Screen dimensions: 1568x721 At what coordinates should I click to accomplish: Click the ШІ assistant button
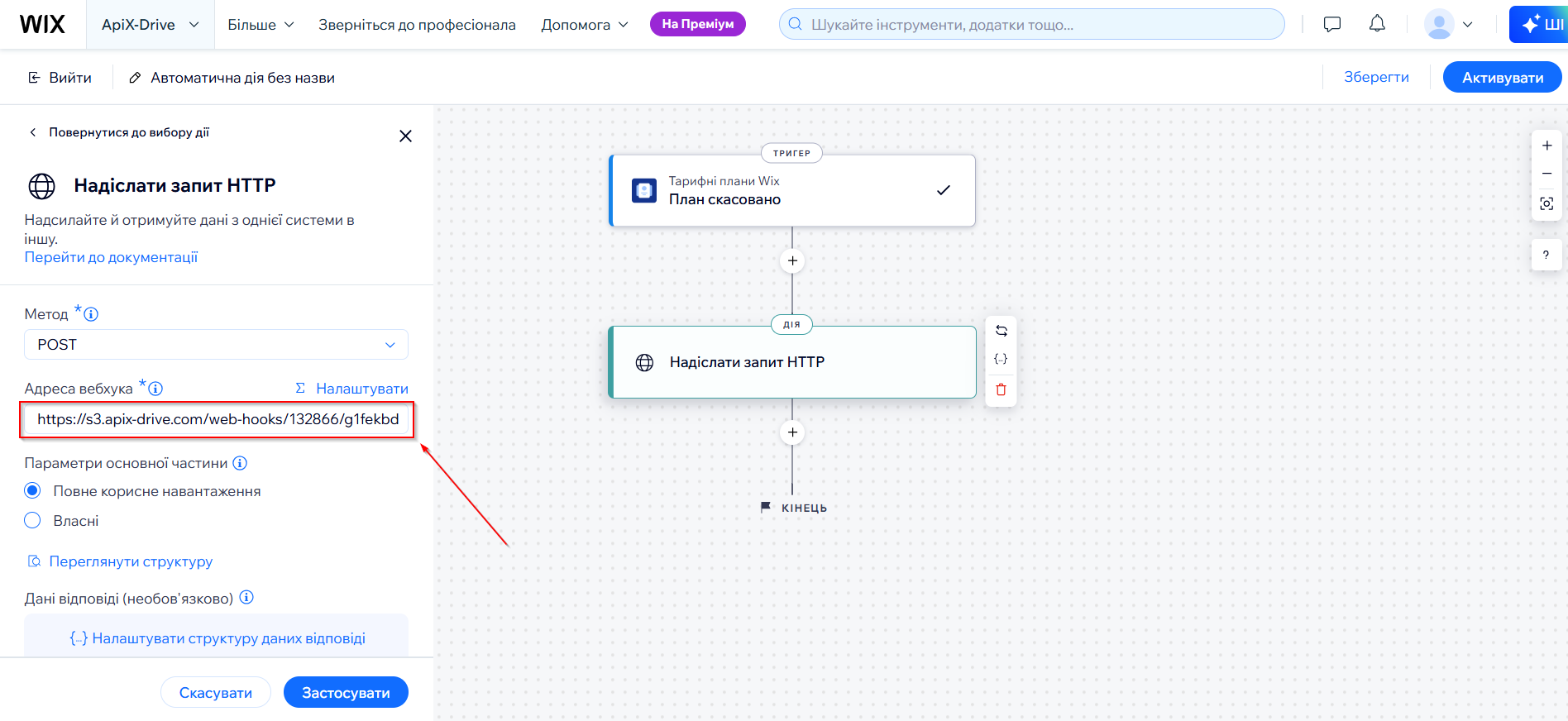[1540, 24]
